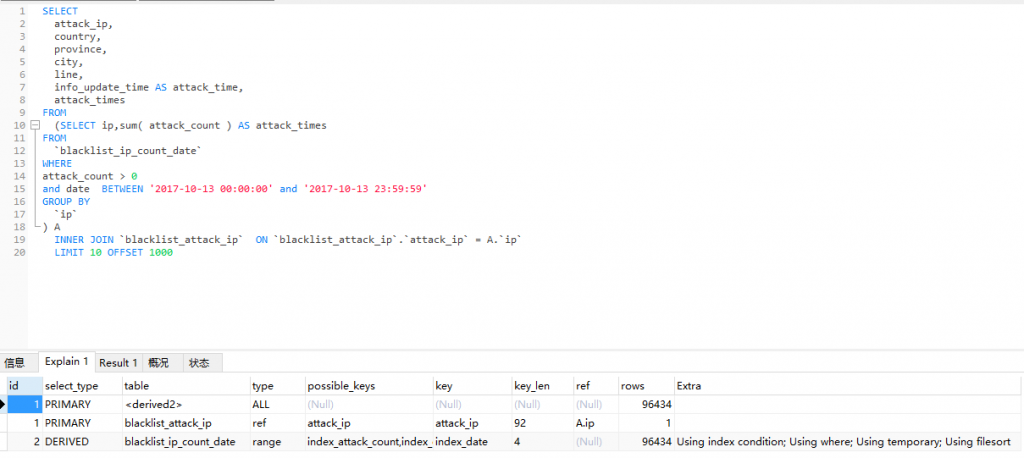This screenshot has height=458, width=1024.
Task: Click the type column header
Action: click(x=278, y=386)
